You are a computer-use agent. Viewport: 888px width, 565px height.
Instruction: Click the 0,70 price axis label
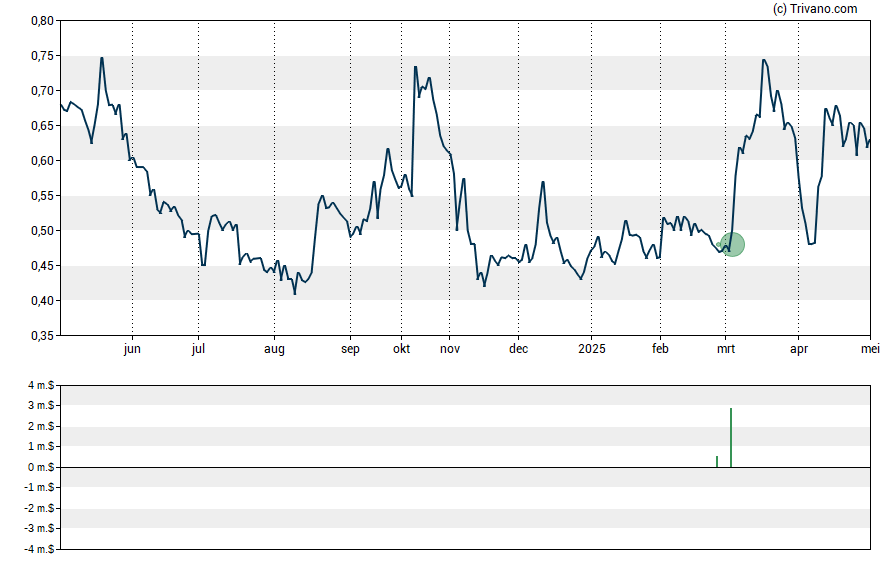(42, 91)
